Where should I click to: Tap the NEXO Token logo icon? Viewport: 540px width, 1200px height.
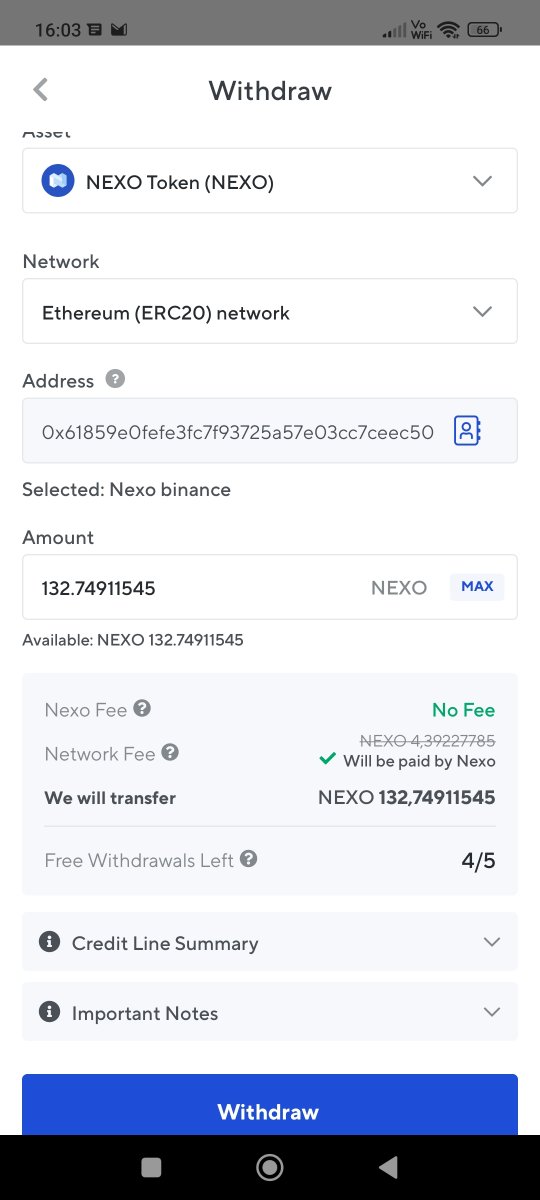pos(58,181)
